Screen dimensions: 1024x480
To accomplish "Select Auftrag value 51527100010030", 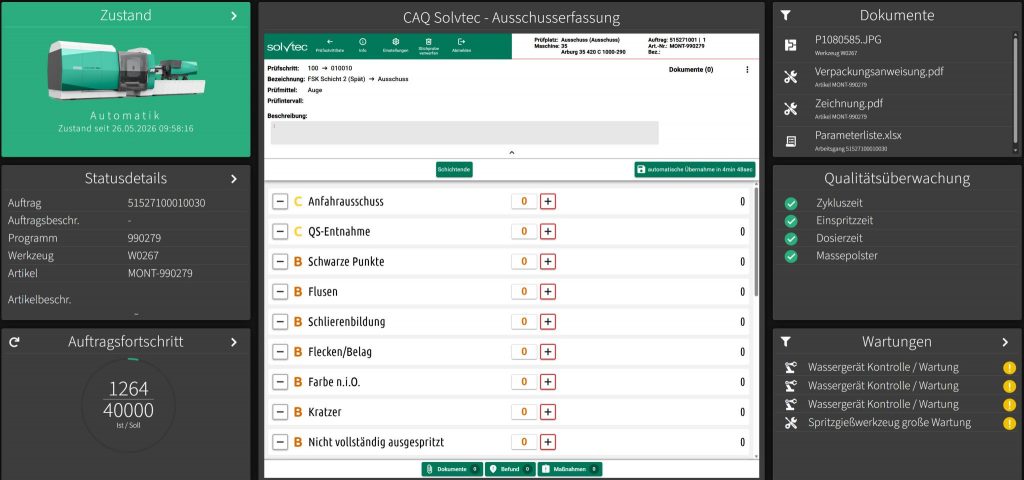I will click(x=167, y=203).
